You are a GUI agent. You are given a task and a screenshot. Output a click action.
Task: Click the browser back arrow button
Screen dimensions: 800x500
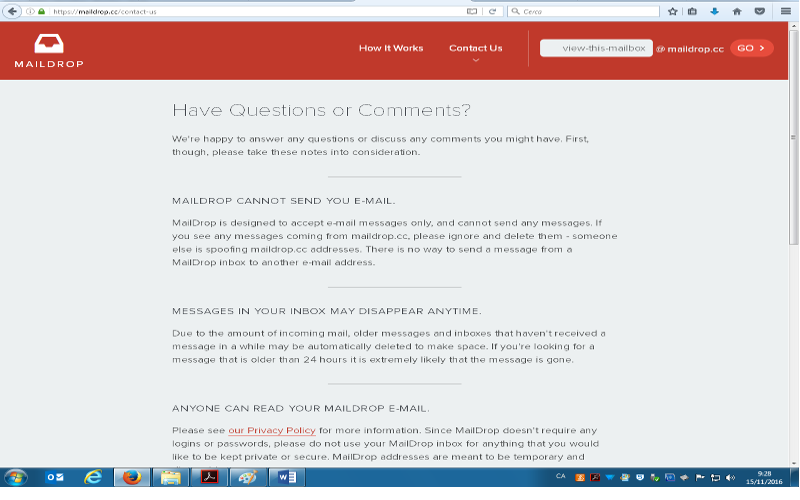(x=13, y=11)
